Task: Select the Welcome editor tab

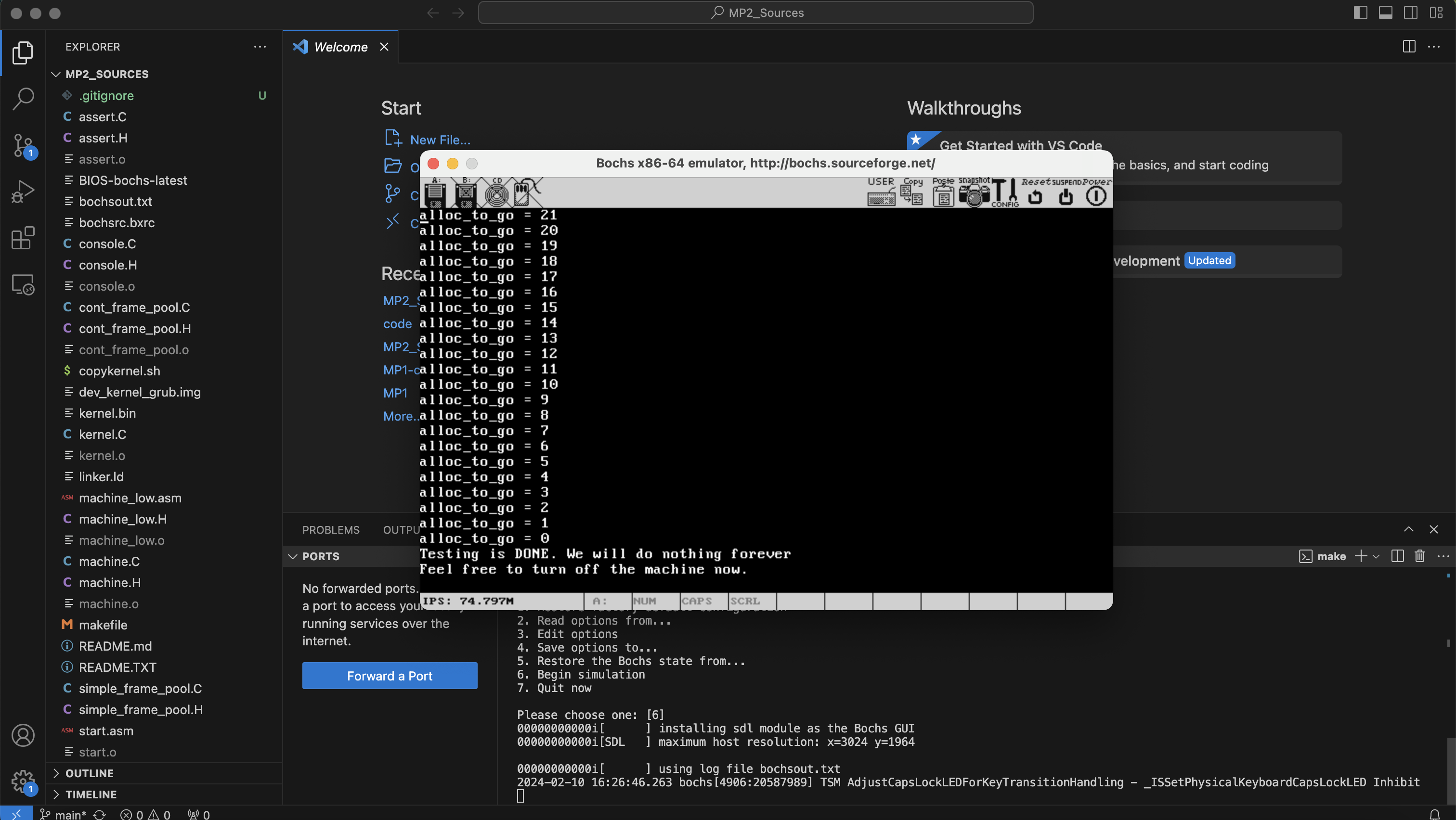Action: 340,47
